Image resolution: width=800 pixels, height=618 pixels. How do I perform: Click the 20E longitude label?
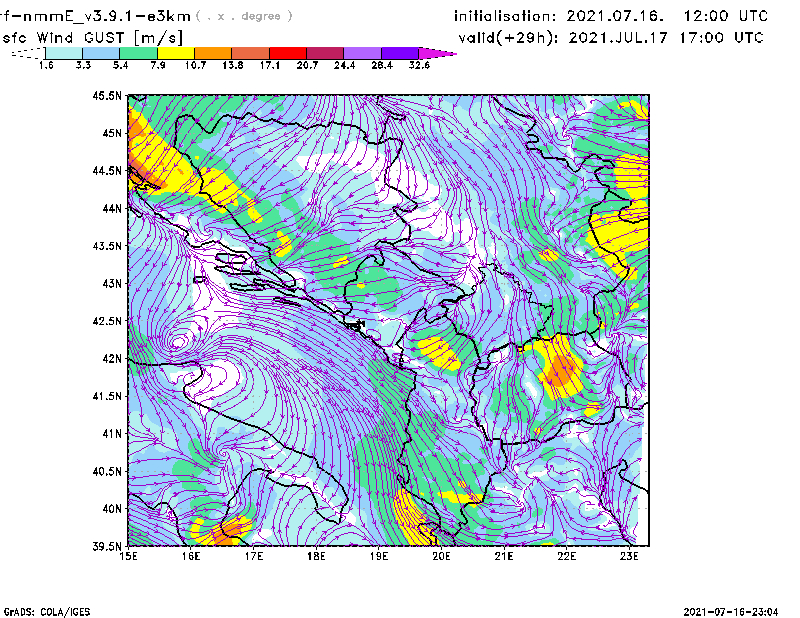tap(441, 556)
